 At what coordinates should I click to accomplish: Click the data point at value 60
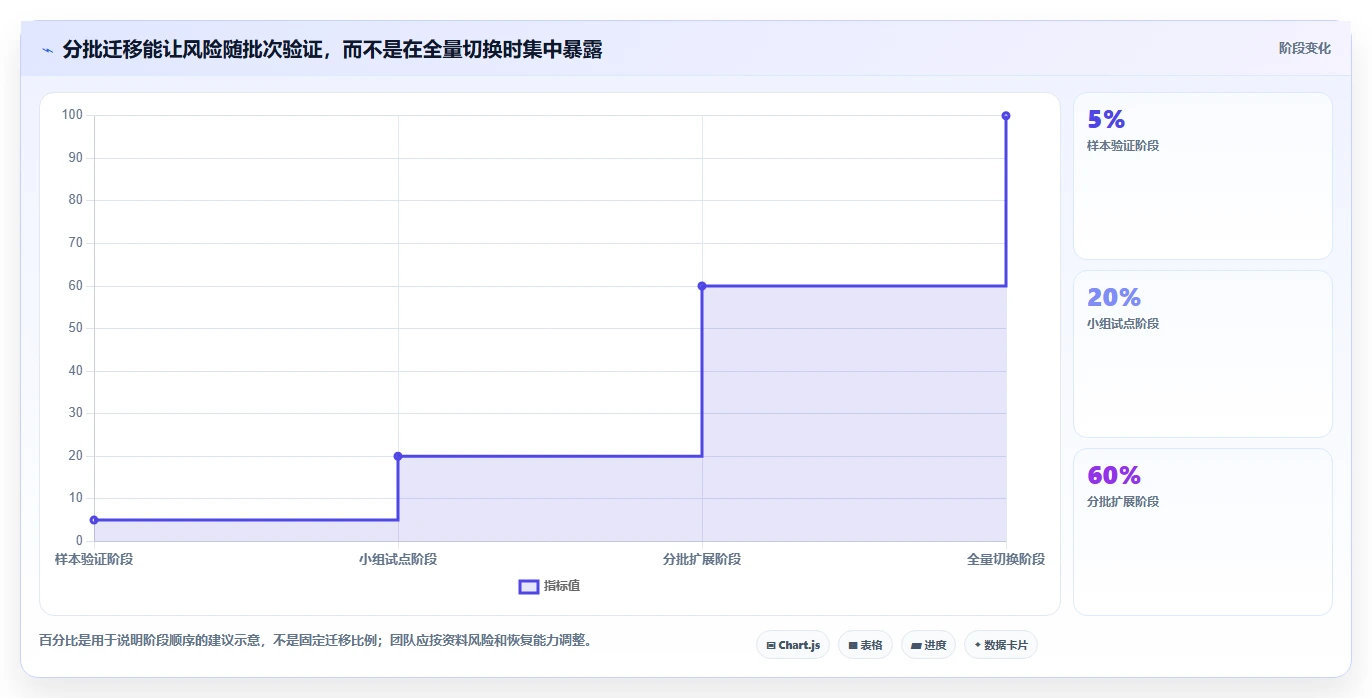(x=702, y=286)
